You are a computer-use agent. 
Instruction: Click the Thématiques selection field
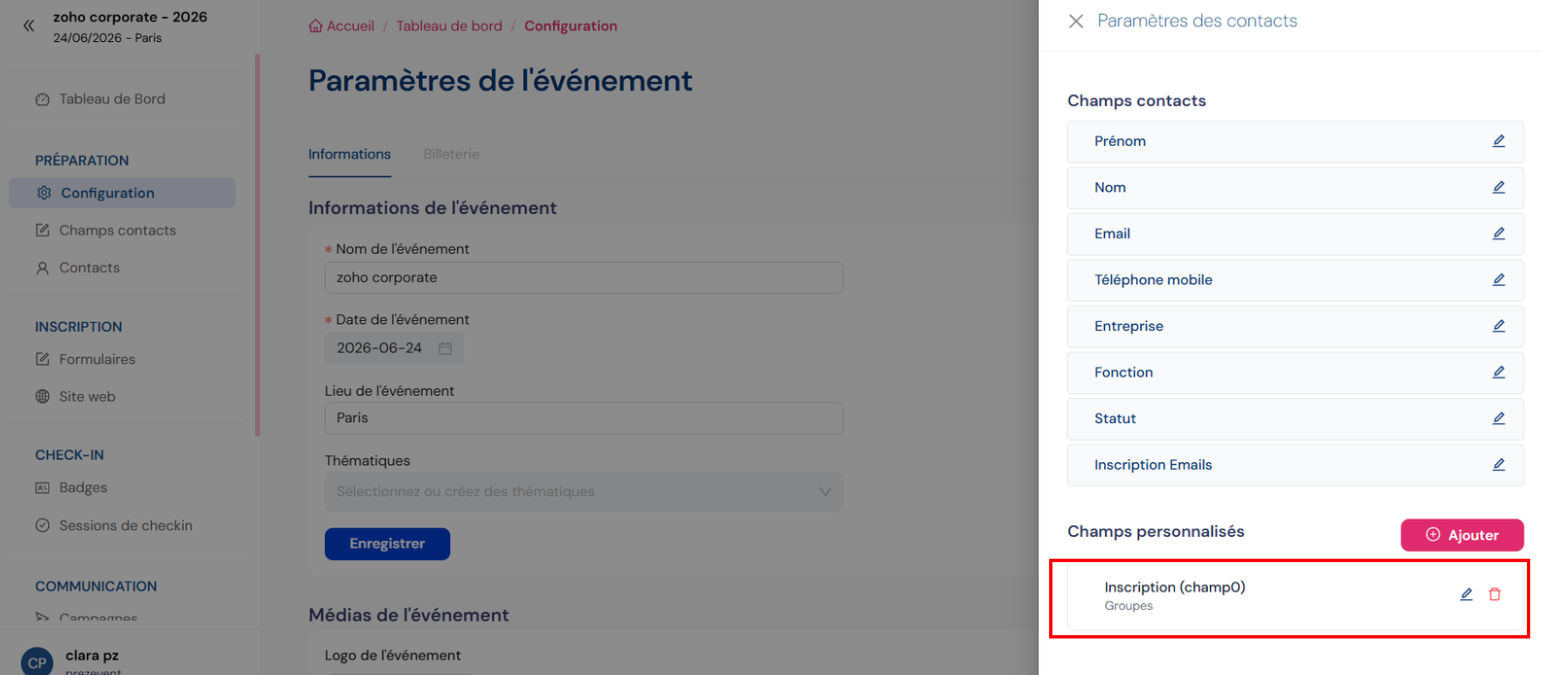584,492
